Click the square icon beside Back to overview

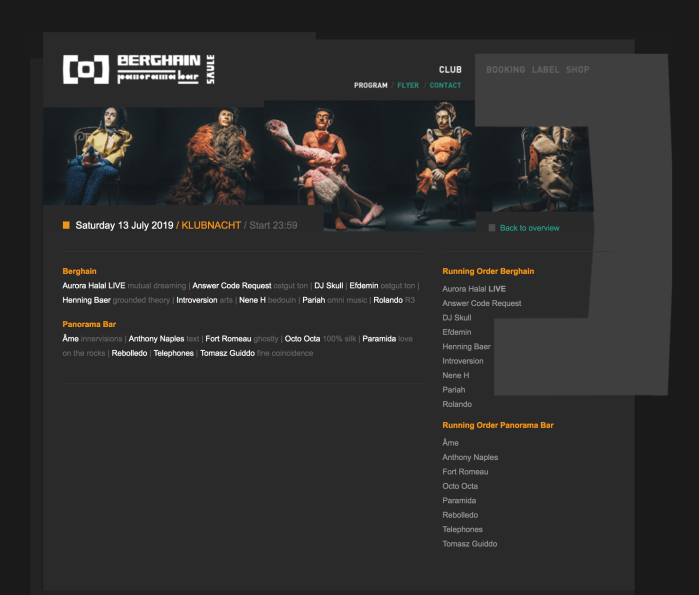(x=492, y=228)
